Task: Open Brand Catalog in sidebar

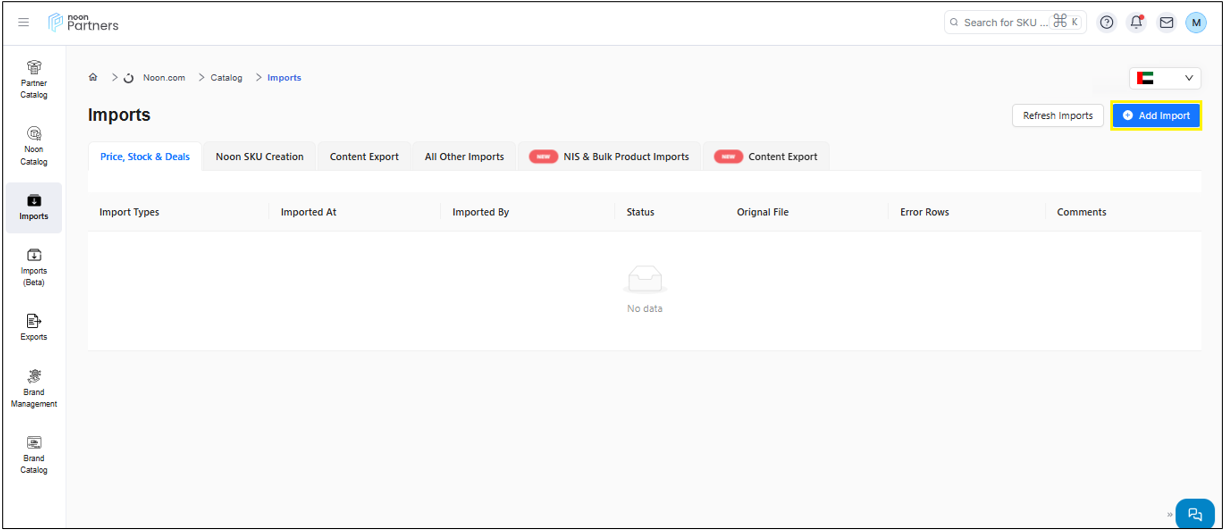Action: coord(34,454)
